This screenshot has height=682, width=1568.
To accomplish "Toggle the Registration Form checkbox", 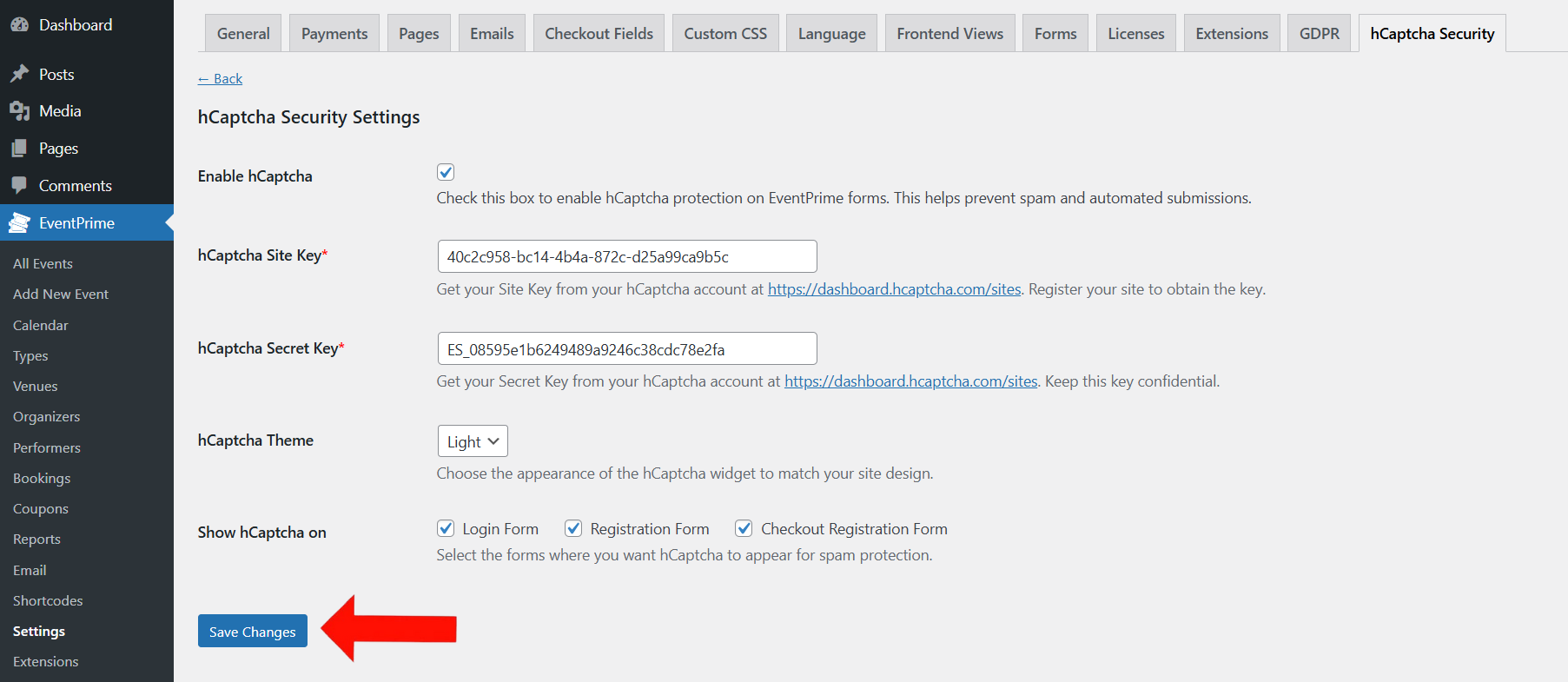I will click(x=573, y=528).
